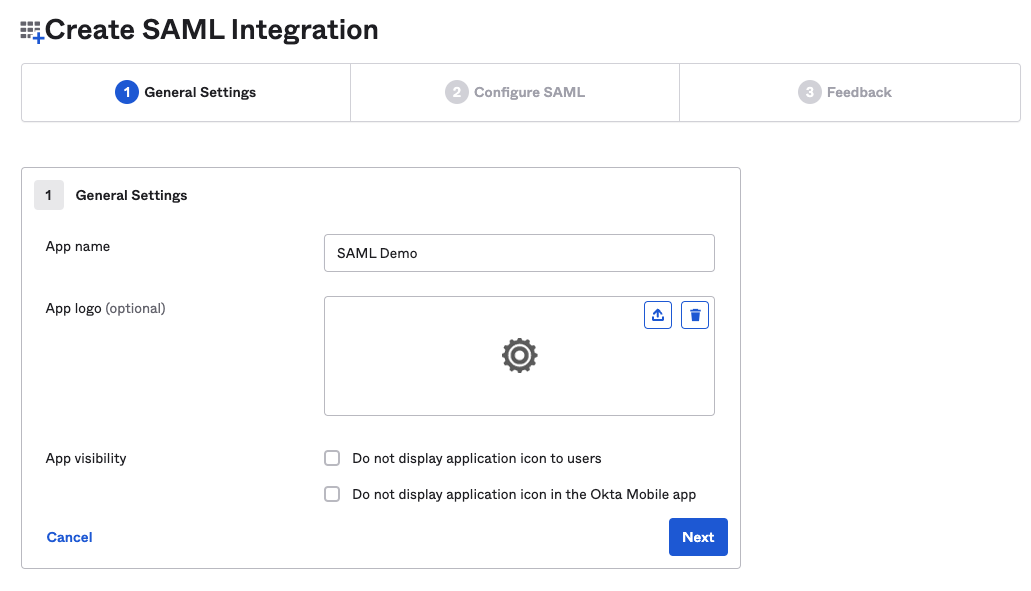Screen dimensions: 1031x591
Task: Click the app grid plus icon in header
Action: click(32, 31)
